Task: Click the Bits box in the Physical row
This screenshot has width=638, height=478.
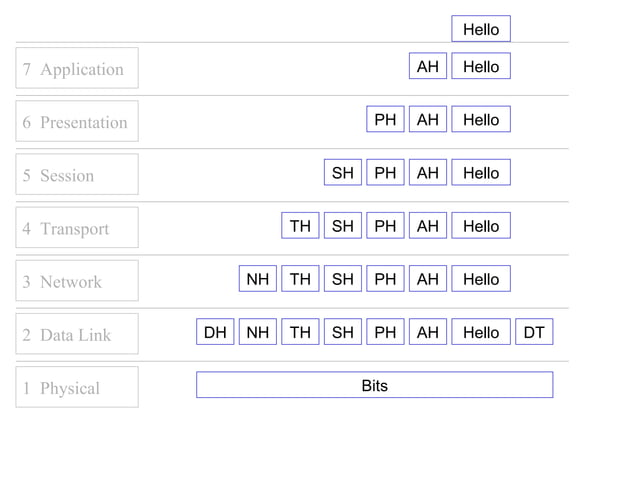Action: [374, 385]
